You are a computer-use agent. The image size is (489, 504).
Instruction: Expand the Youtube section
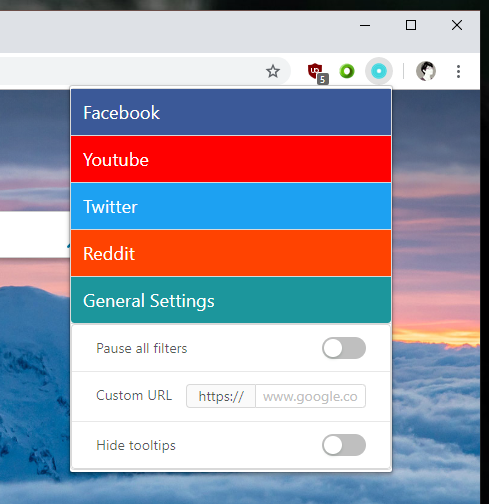231,159
